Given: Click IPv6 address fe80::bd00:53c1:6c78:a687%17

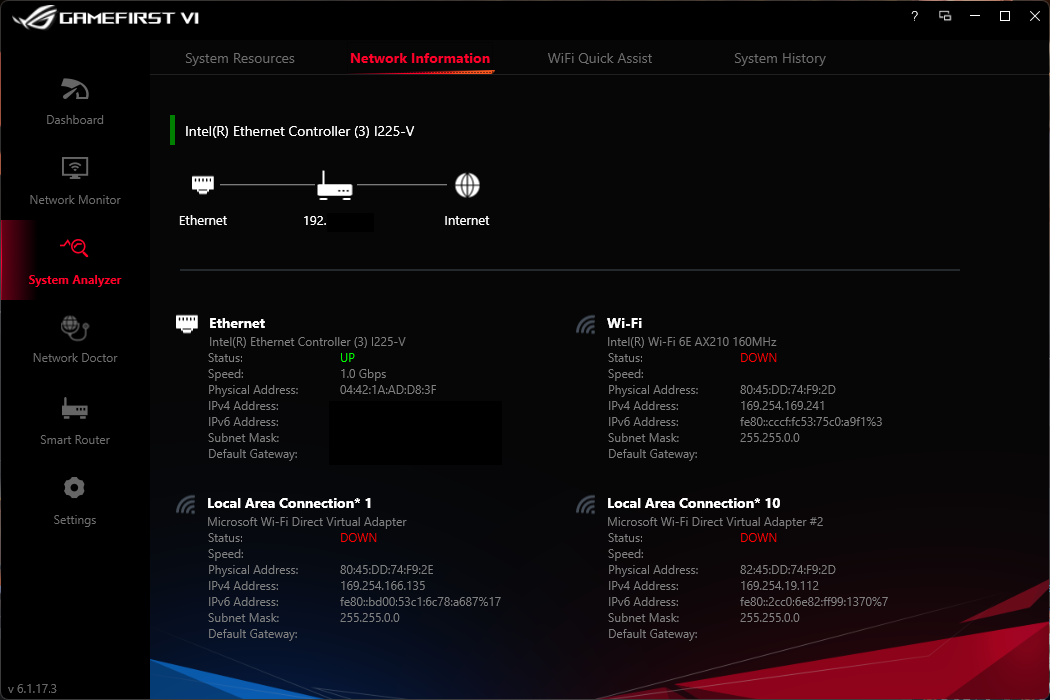Looking at the screenshot, I should click(x=420, y=602).
